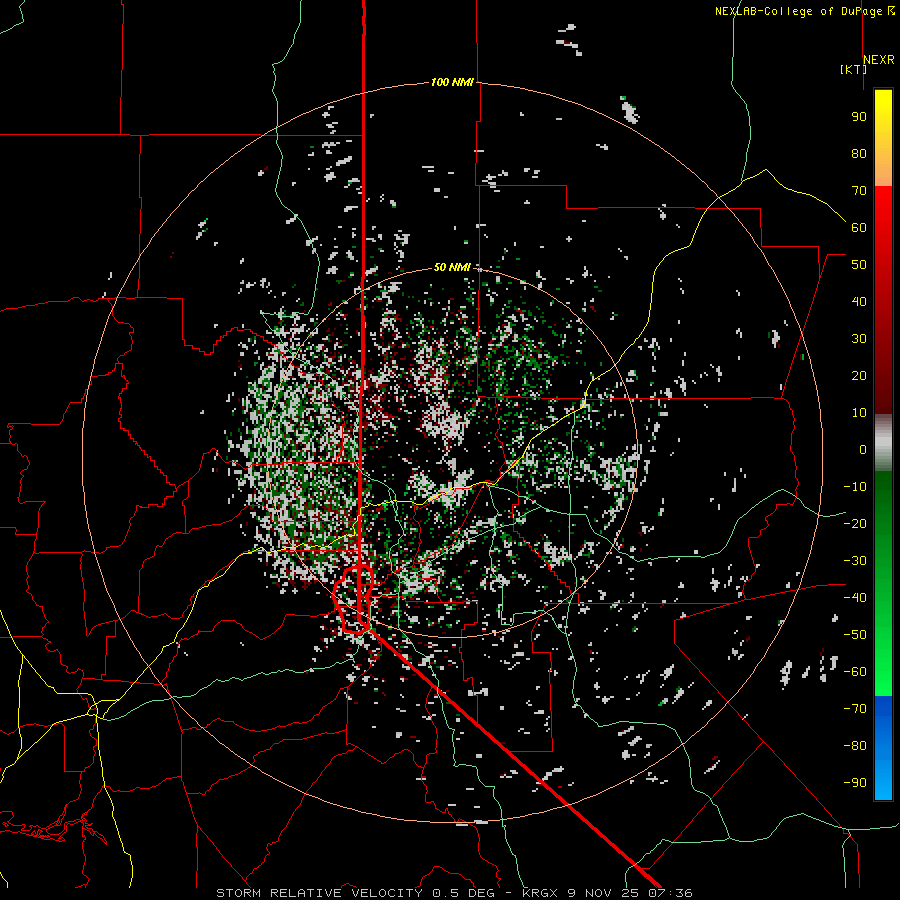900x900 pixels.
Task: Select the -10 value on the velocity scale
Action: 855,487
